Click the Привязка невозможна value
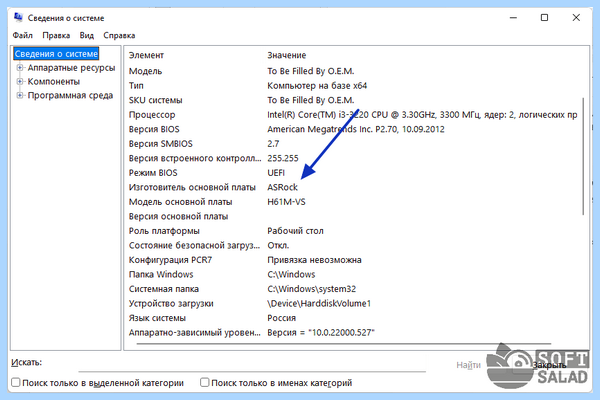Viewport: 600px width, 400px height. [x=314, y=260]
